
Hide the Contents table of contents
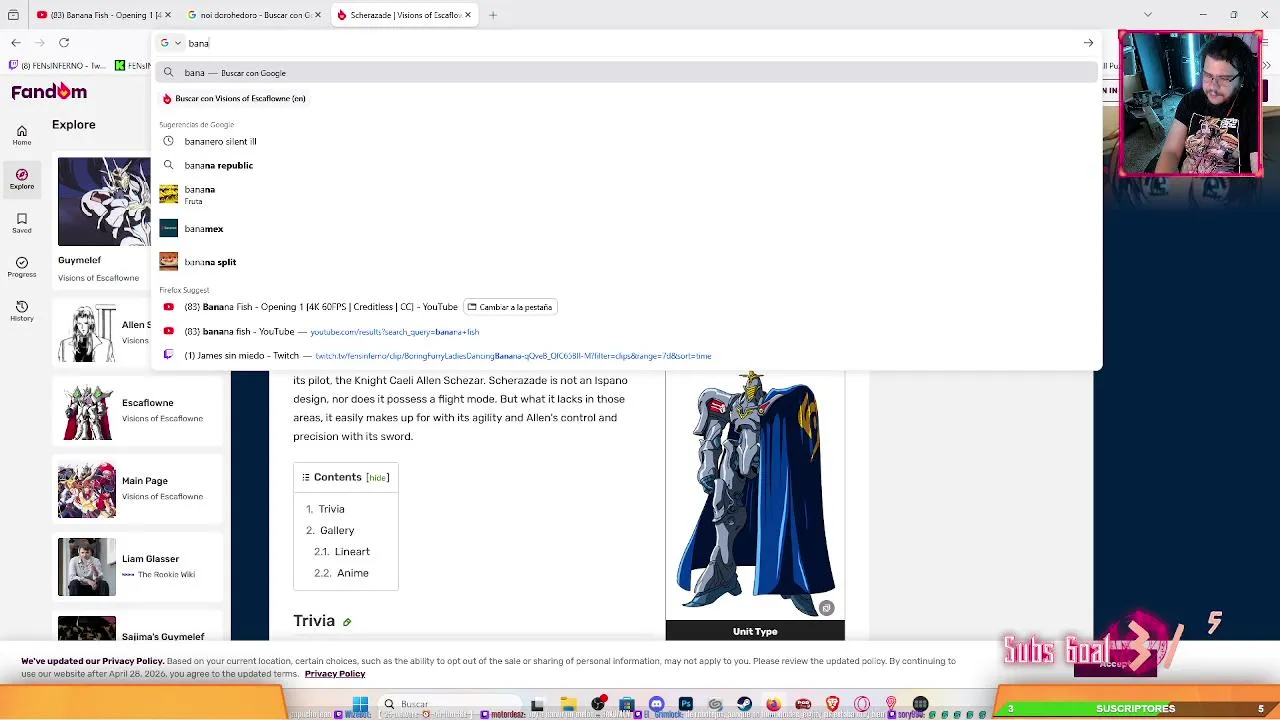[x=377, y=478]
